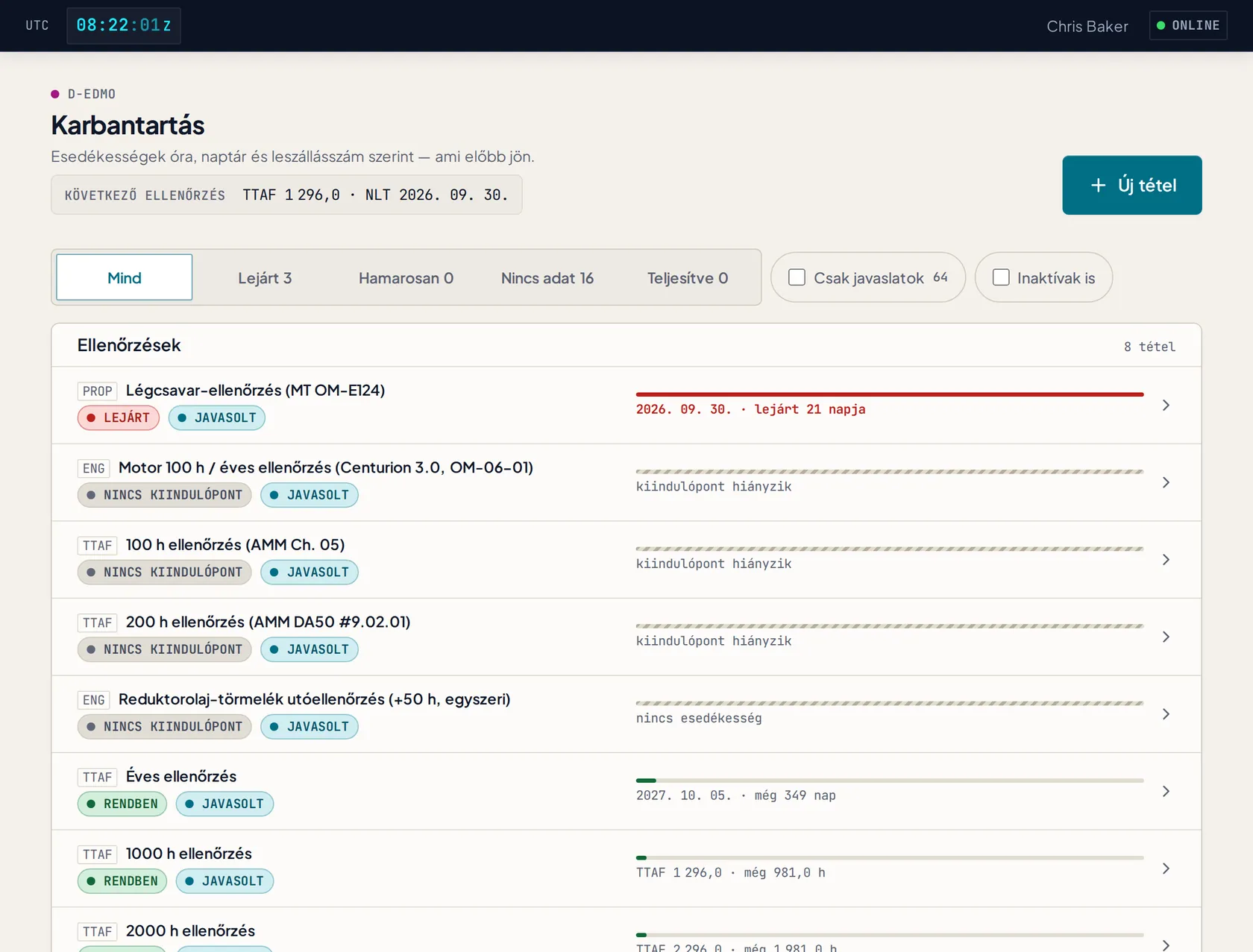1253x952 pixels.
Task: Click ENG tag beside Motor 100 h
Action: click(93, 468)
